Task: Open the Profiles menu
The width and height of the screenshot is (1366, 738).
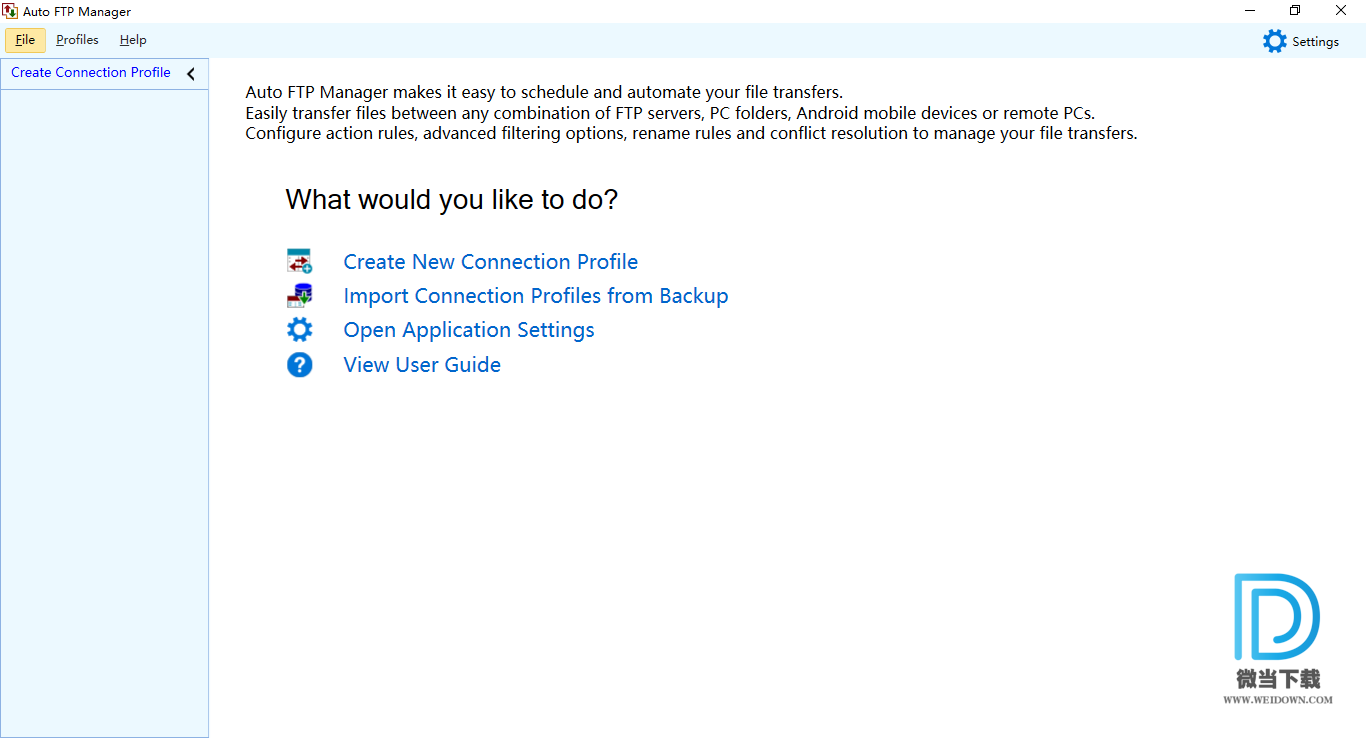Action: pyautogui.click(x=77, y=40)
